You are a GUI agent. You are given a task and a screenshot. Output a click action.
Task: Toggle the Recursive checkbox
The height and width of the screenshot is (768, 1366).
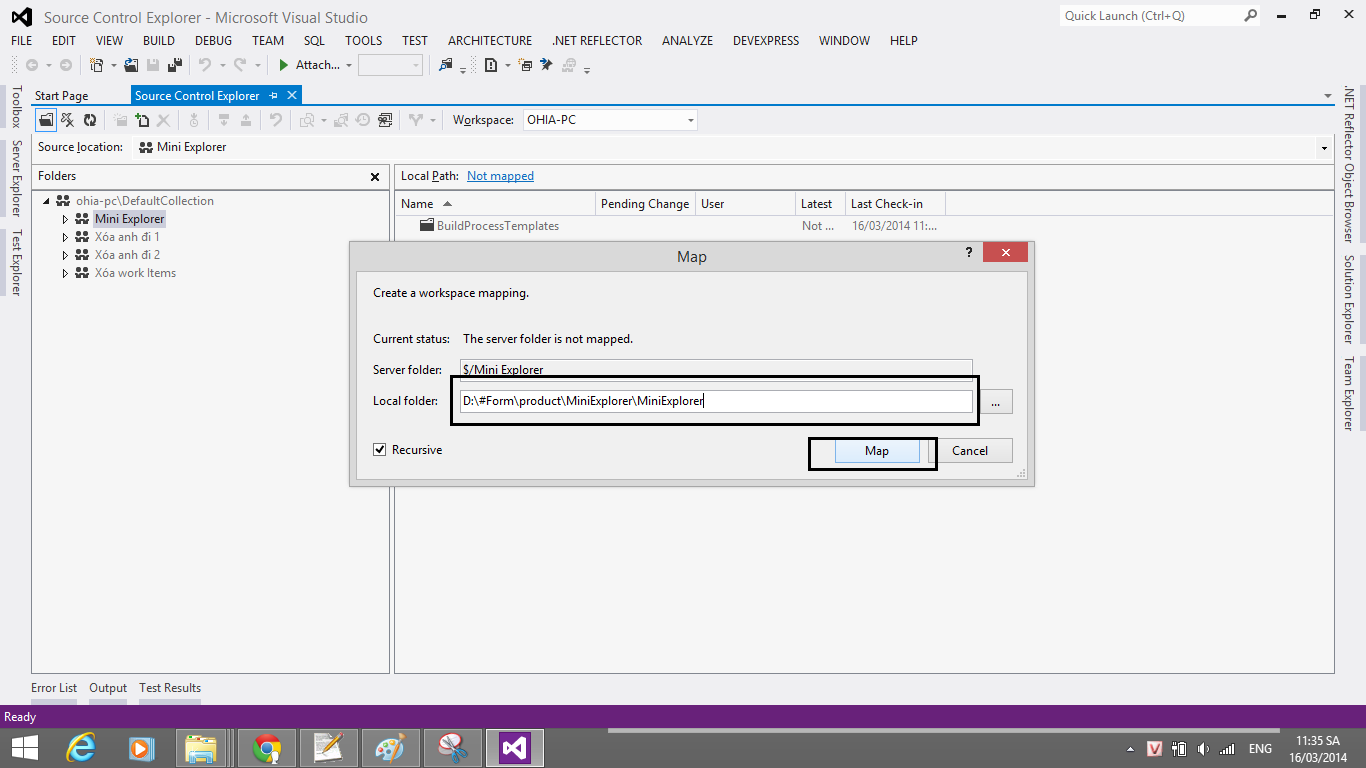[380, 450]
